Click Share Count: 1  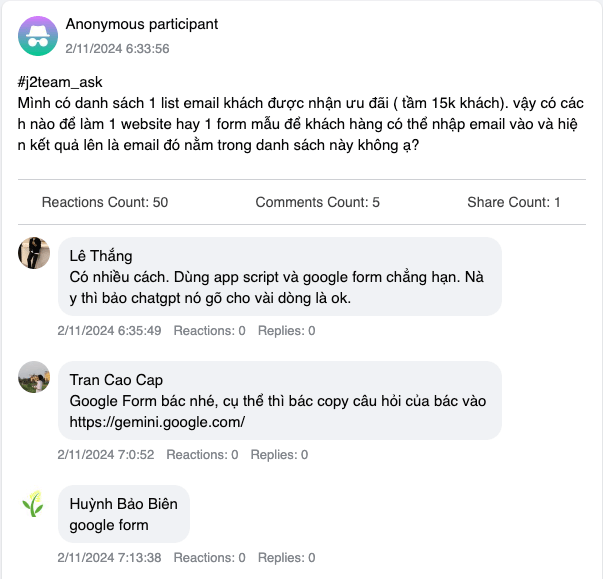pyautogui.click(x=513, y=202)
